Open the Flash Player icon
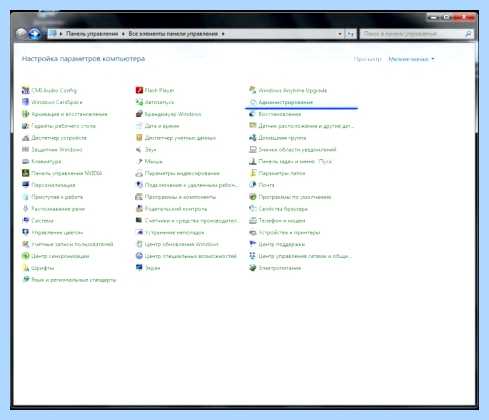489x420 pixels. coord(139,90)
